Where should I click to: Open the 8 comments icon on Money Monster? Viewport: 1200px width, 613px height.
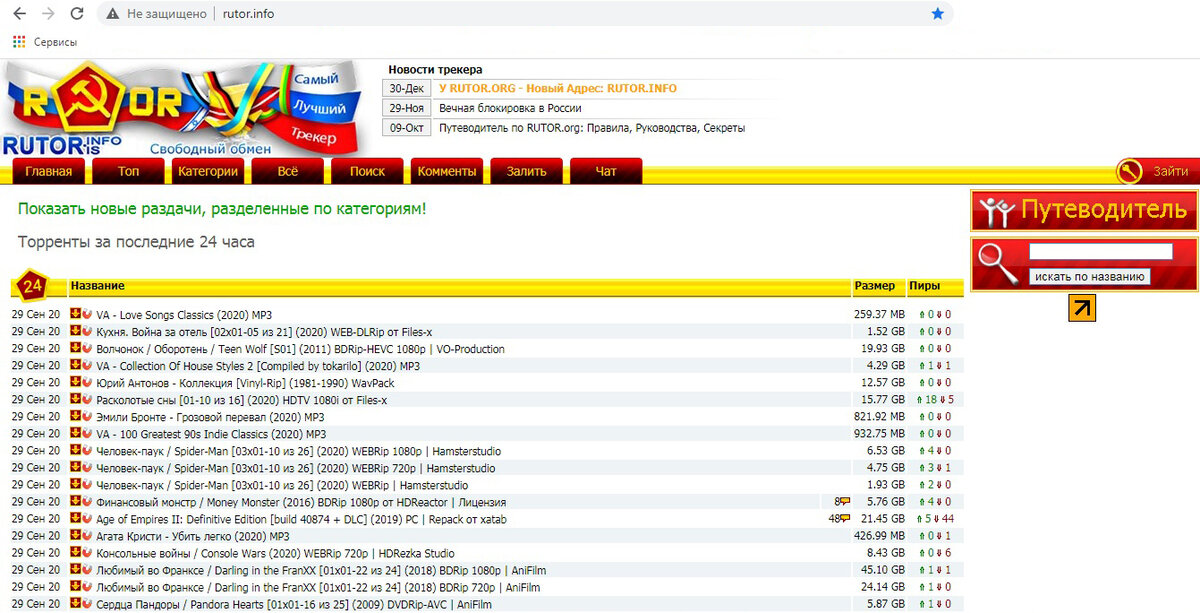pyautogui.click(x=845, y=501)
